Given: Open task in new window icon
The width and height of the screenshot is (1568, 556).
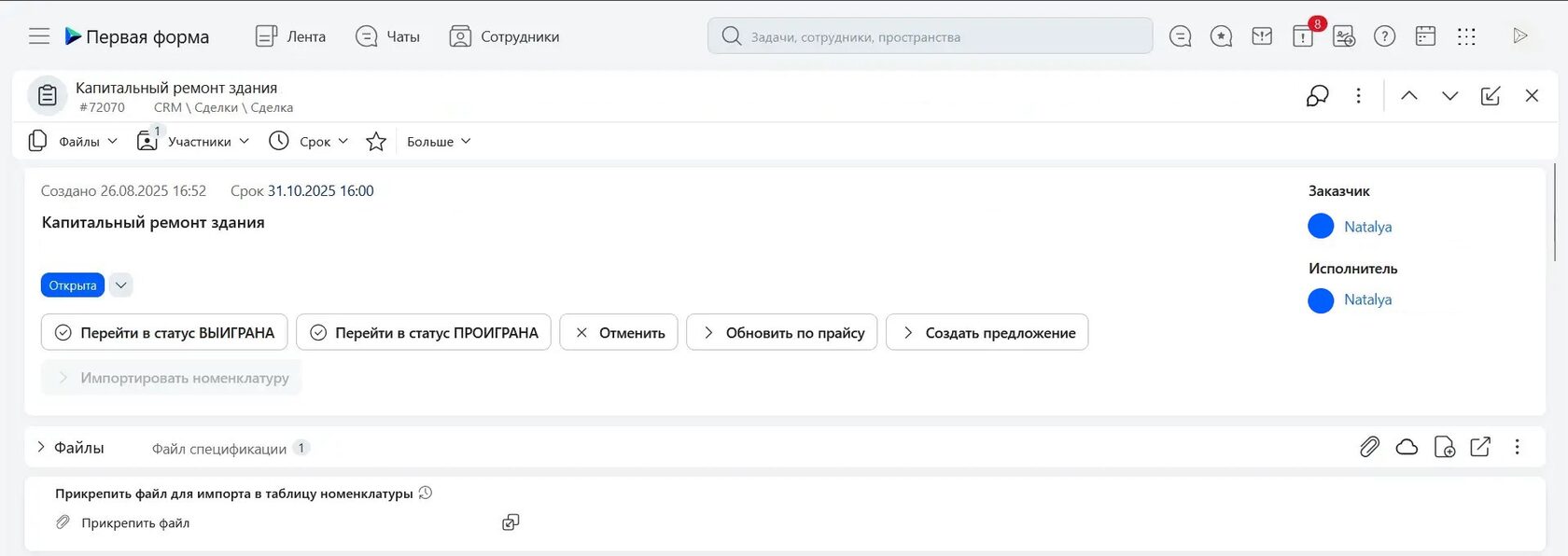Looking at the screenshot, I should click(1491, 95).
